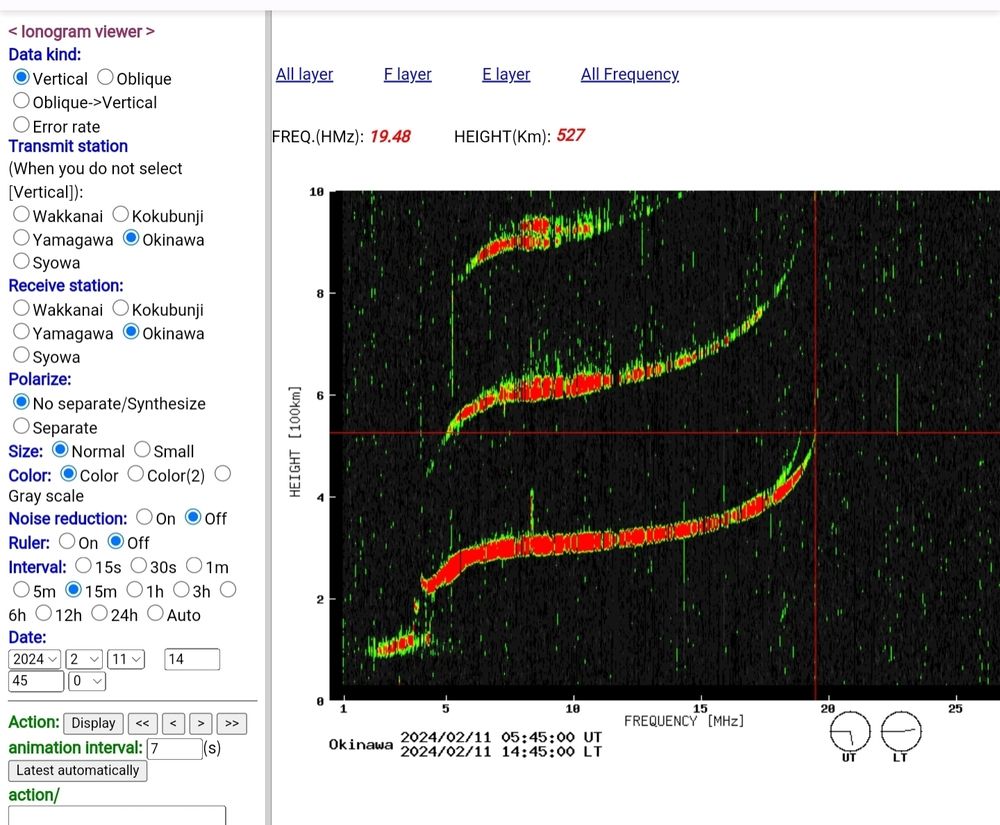Open the year dropdown showing 2024
This screenshot has height=825, width=1000.
click(34, 659)
